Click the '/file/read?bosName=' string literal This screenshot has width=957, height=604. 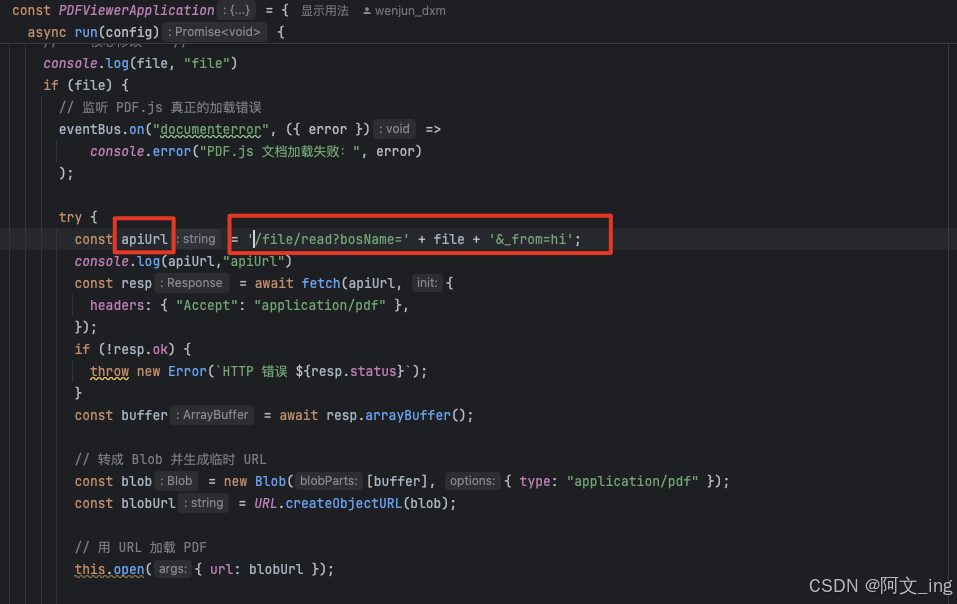(x=328, y=239)
